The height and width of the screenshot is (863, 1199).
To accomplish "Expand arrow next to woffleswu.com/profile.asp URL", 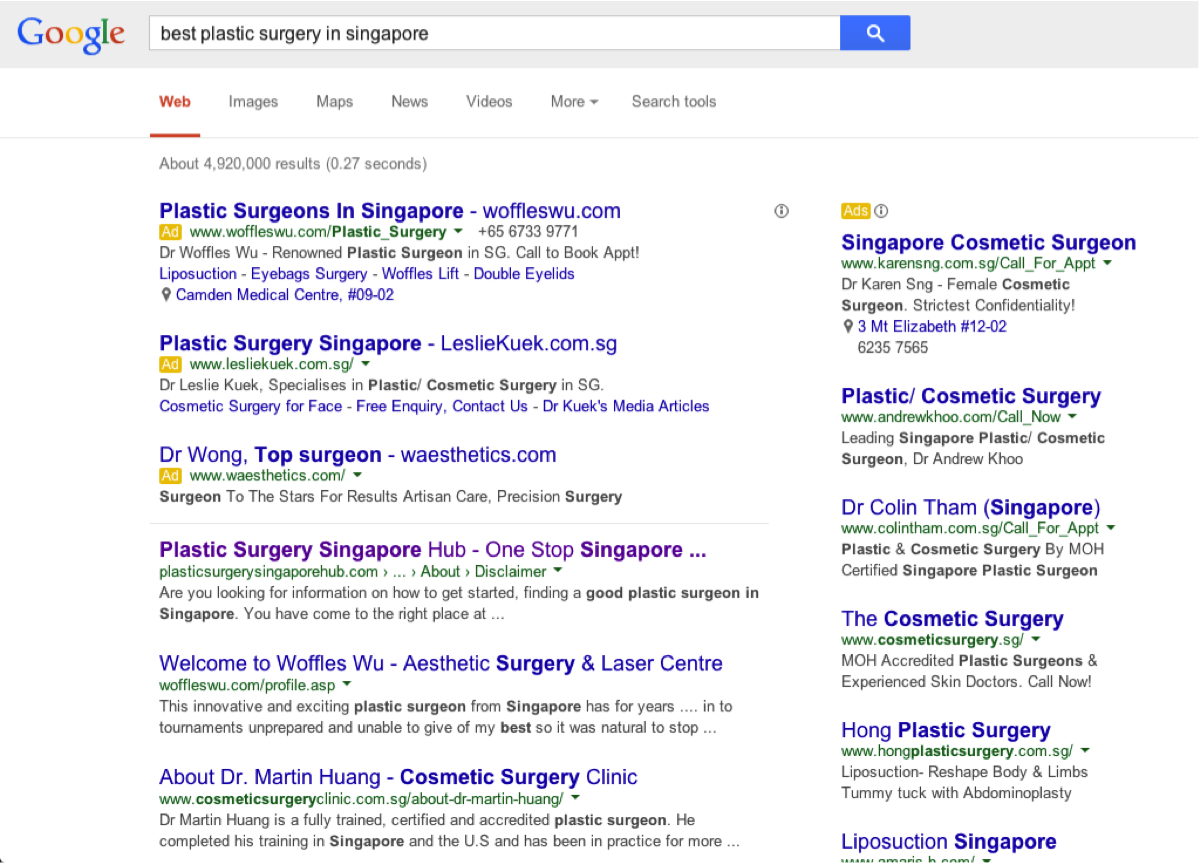I will [x=346, y=683].
